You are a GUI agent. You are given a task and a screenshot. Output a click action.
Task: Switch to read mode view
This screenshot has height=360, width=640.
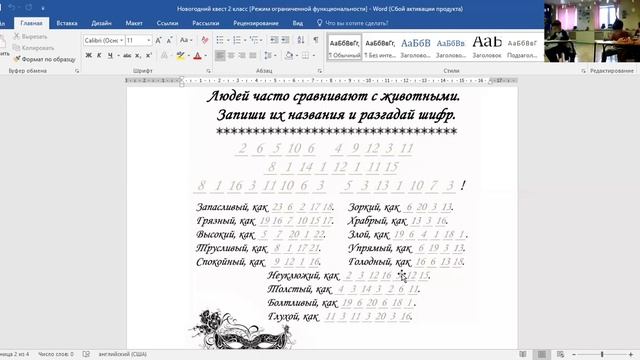point(523,354)
